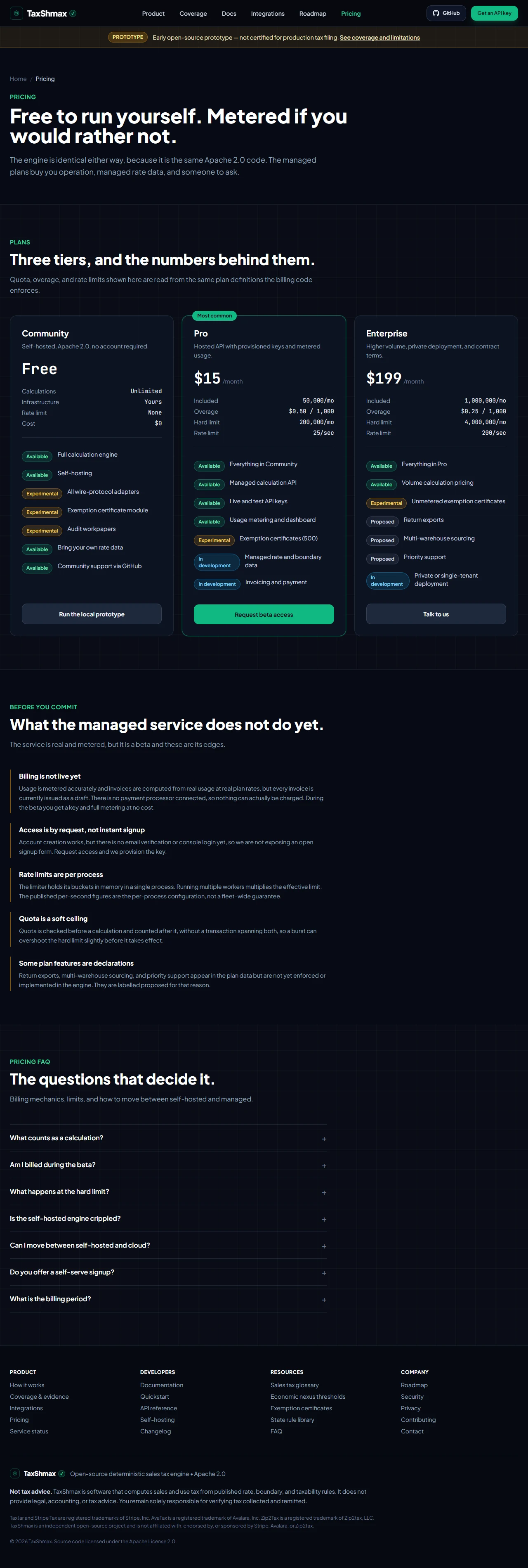Open the Contact footer link
This screenshot has height=1568, width=528.
click(412, 1431)
